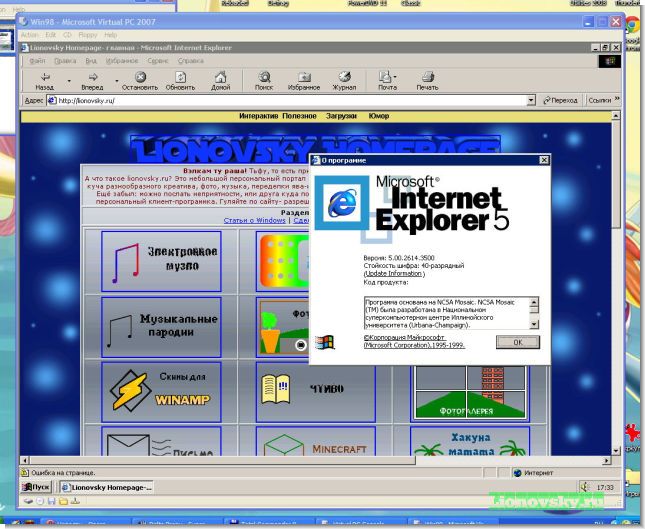Open the Back button history dropdown arrow
Image resolution: width=645 pixels, height=529 pixels.
click(x=68, y=80)
